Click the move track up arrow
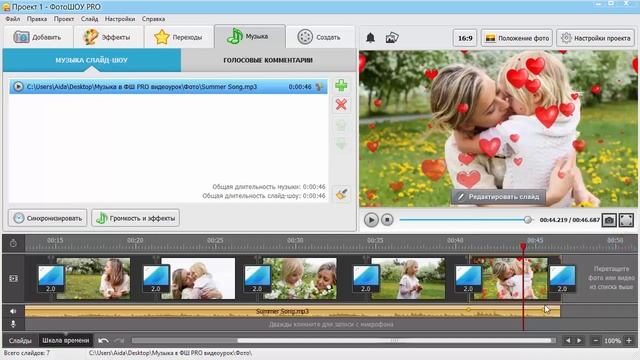Image resolution: width=640 pixels, height=360 pixels. 341,124
